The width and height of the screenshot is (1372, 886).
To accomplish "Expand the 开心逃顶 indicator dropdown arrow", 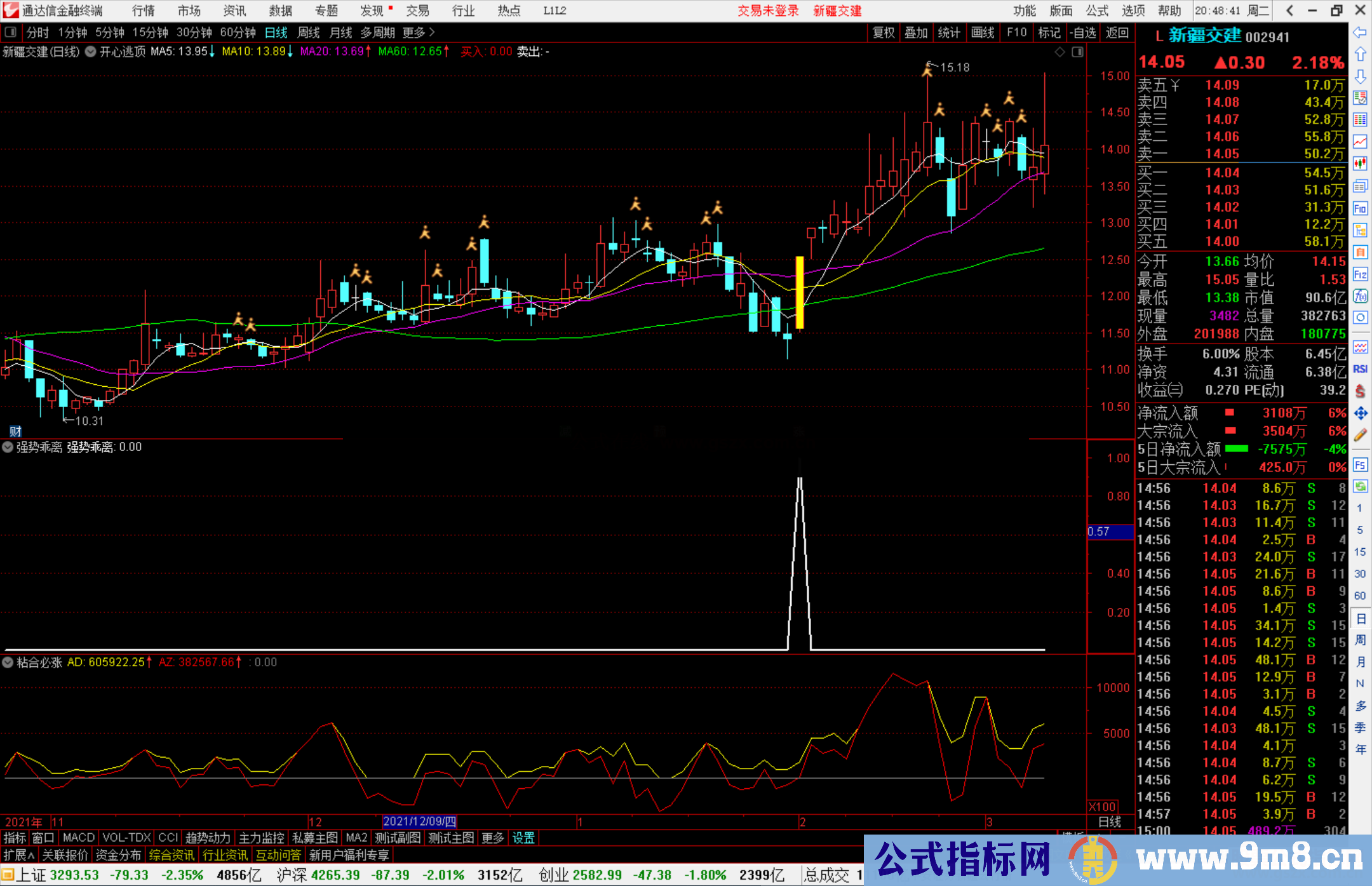I will coord(91,52).
